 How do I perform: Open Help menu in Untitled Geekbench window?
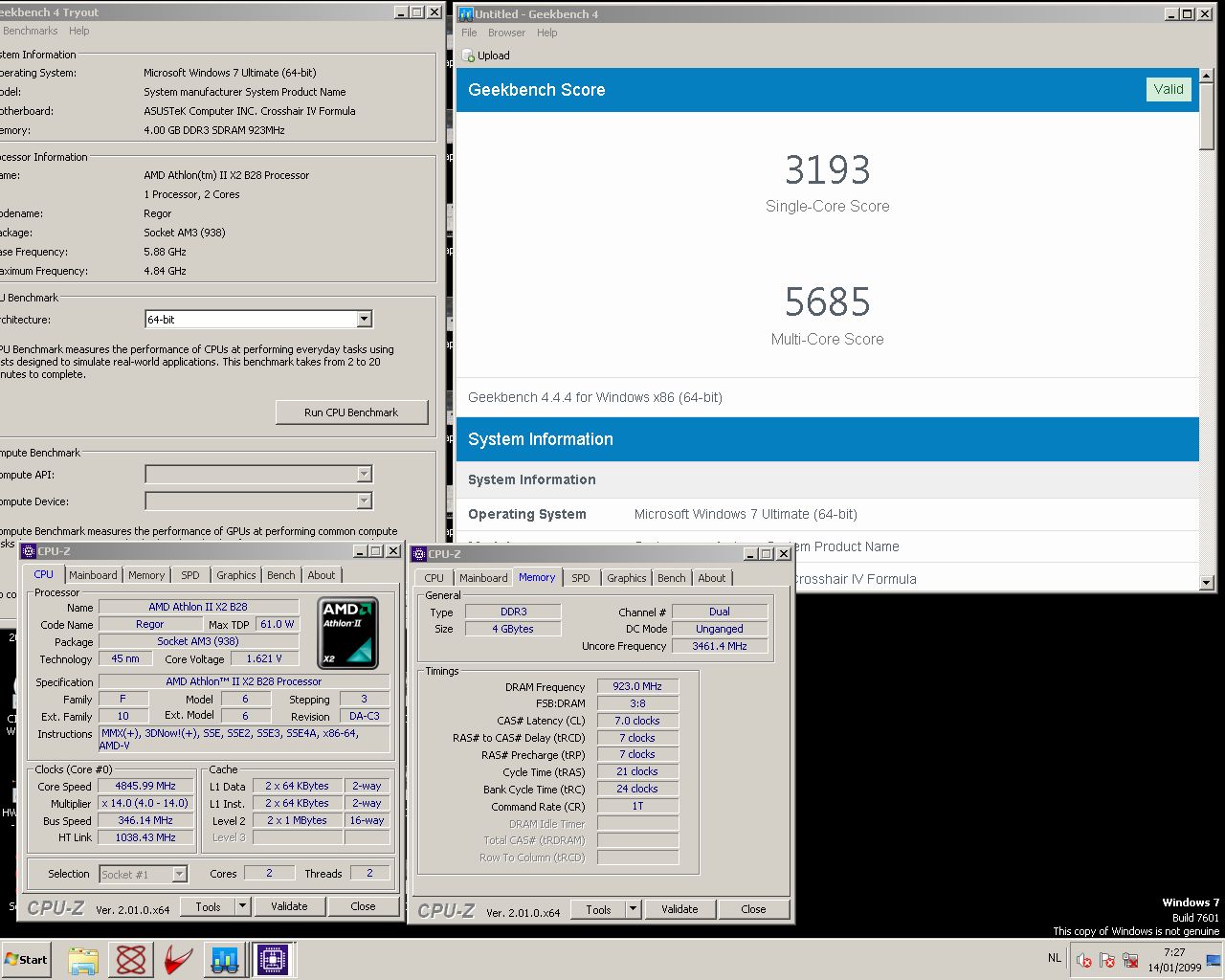[x=546, y=33]
